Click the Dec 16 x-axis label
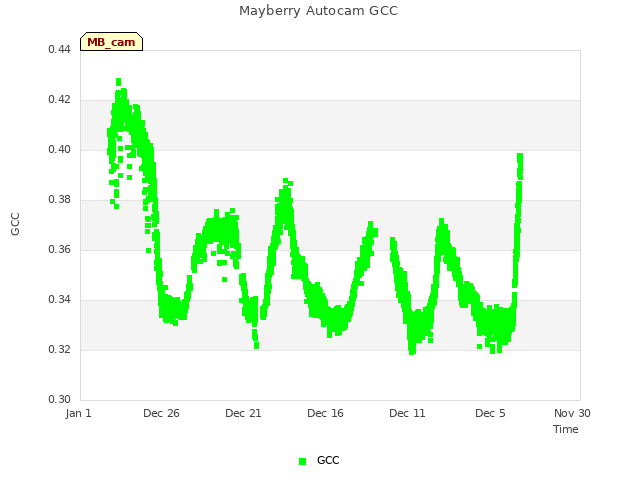Screen dimensions: 640x480 tap(325, 413)
